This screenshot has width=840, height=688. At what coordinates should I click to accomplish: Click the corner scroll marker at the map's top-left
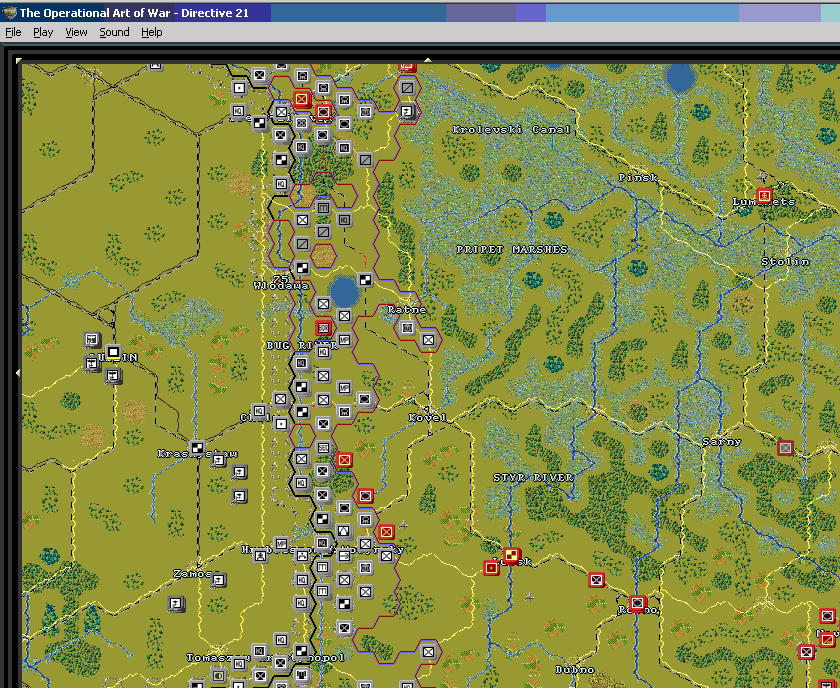tap(19, 61)
